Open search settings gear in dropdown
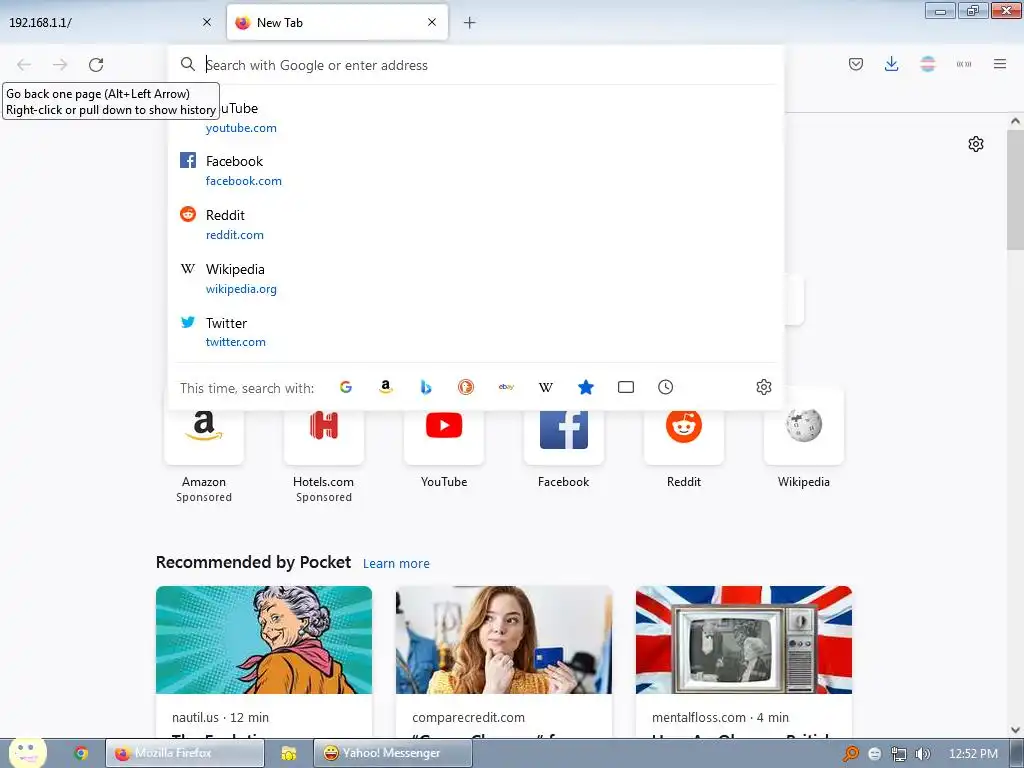 coord(763,387)
